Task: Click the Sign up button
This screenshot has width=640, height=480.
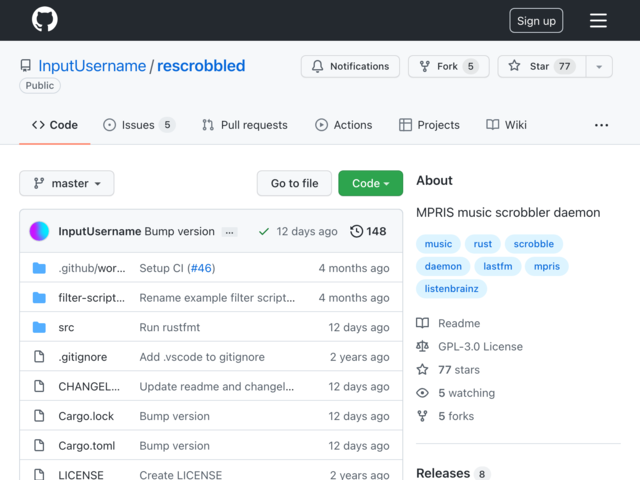Action: pyautogui.click(x=536, y=20)
